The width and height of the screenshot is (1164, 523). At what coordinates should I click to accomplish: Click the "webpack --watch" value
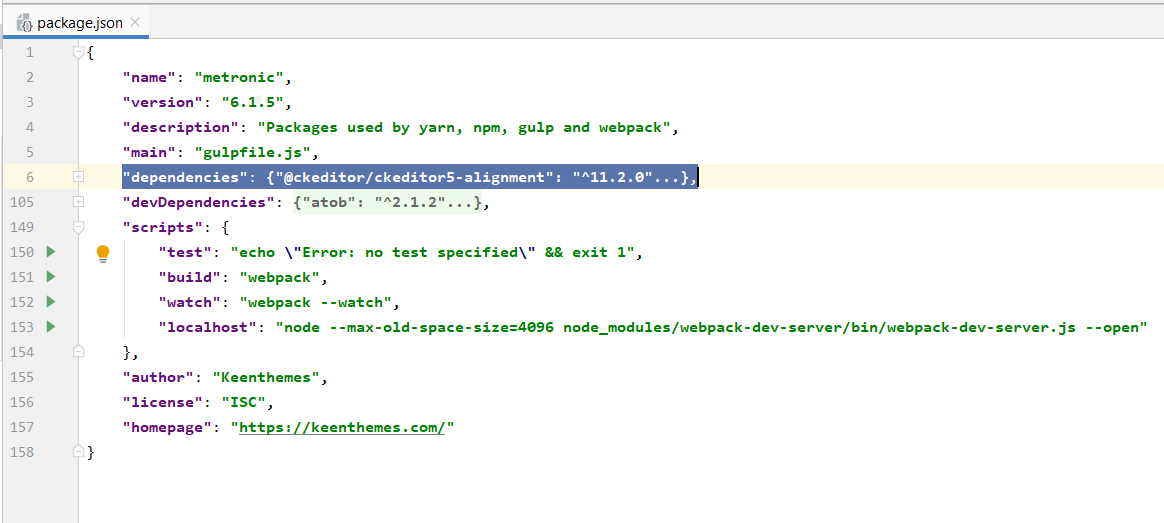(x=315, y=302)
